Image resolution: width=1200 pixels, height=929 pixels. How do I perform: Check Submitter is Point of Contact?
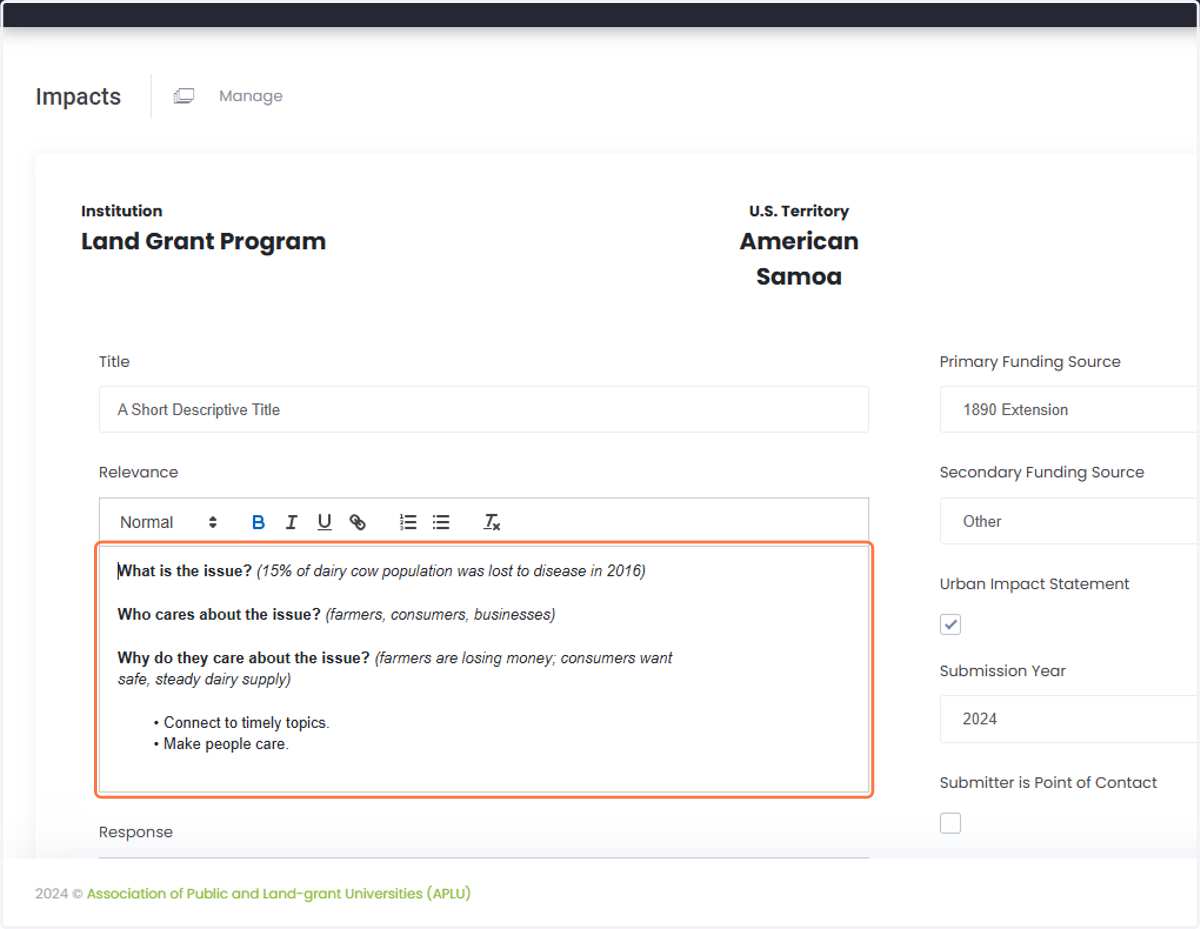[x=950, y=823]
